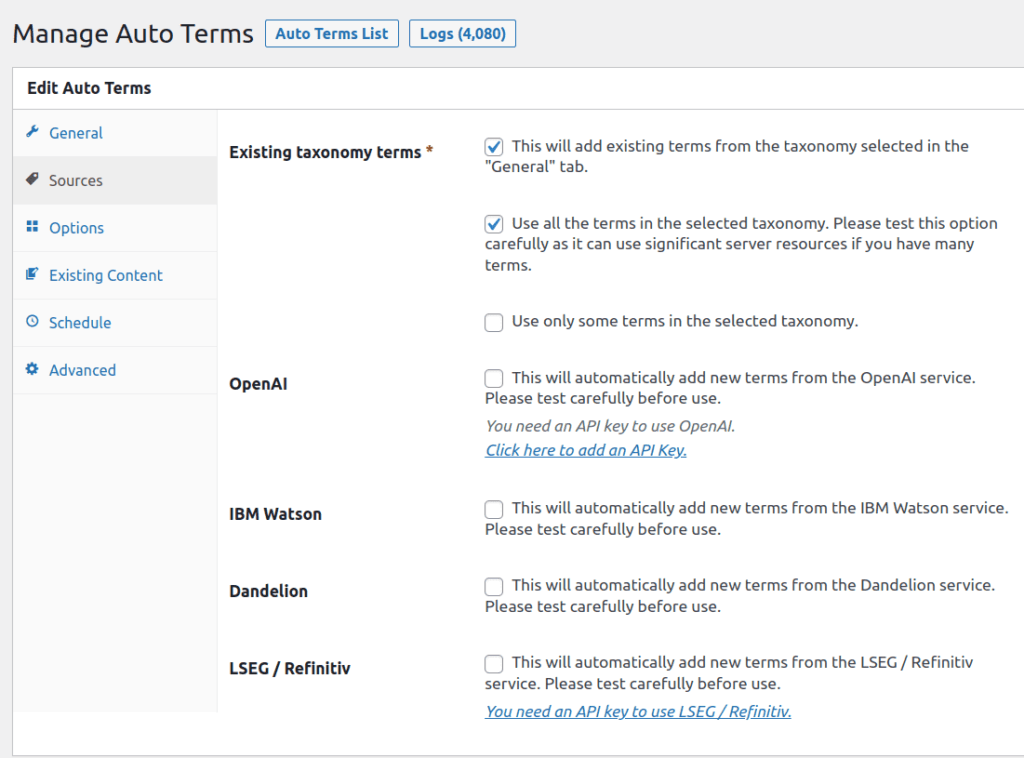
Task: Enable the IBM Watson service checkbox
Action: coord(494,509)
